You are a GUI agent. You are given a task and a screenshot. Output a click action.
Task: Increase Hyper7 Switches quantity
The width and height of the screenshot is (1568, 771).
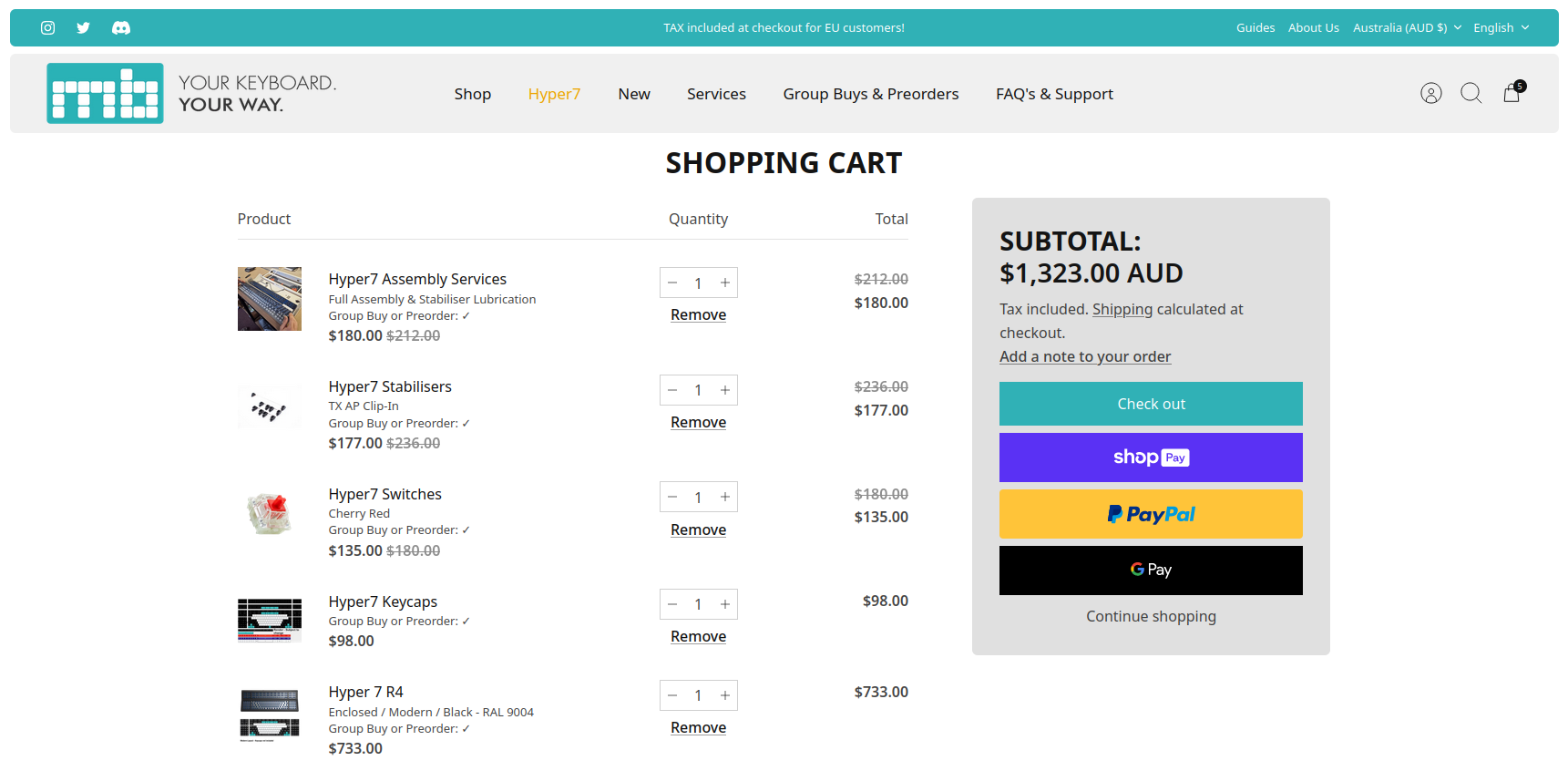[x=725, y=497]
